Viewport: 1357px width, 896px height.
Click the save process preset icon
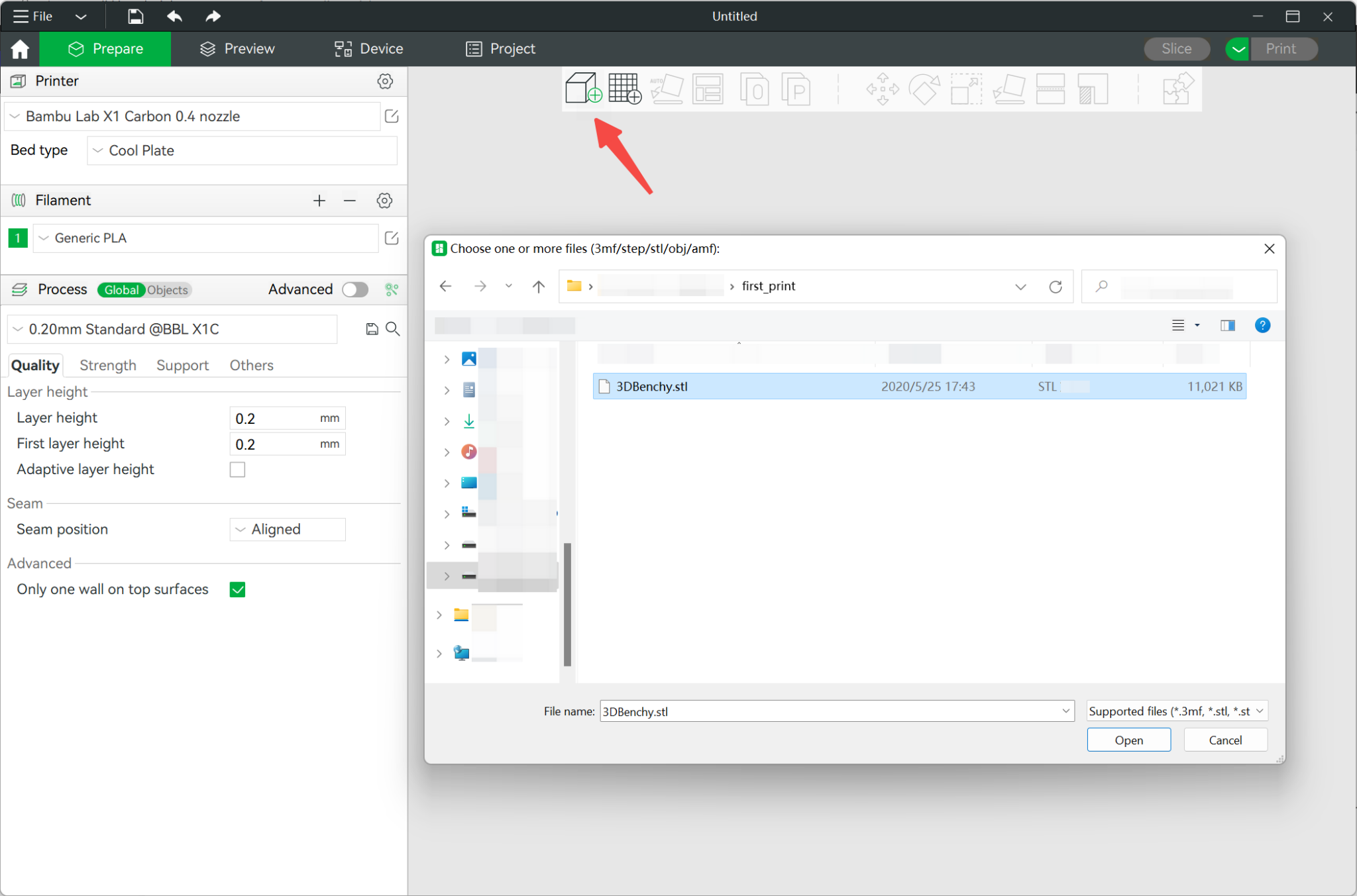(372, 329)
